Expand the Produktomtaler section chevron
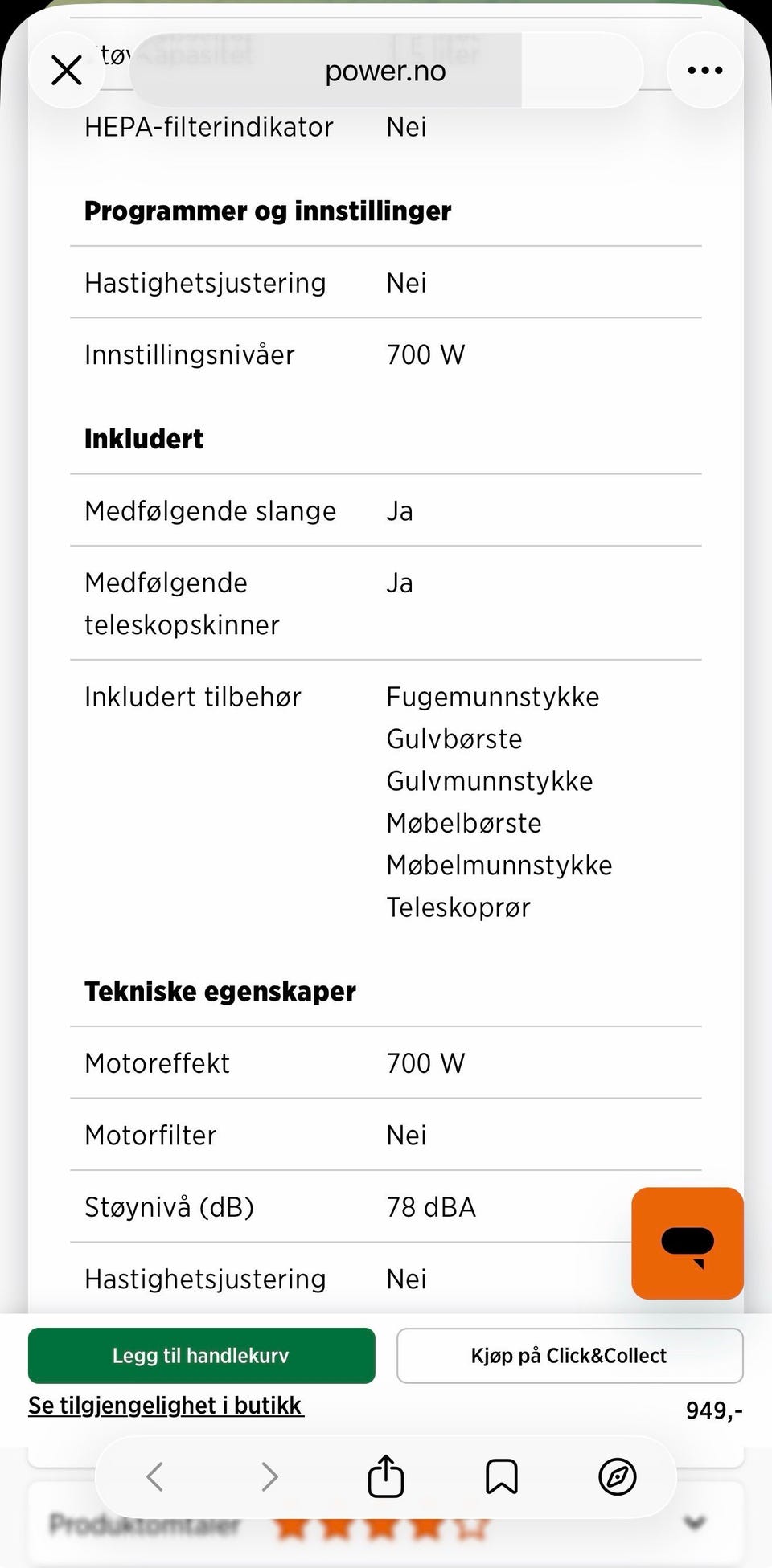The height and width of the screenshot is (1568, 772). [695, 1522]
